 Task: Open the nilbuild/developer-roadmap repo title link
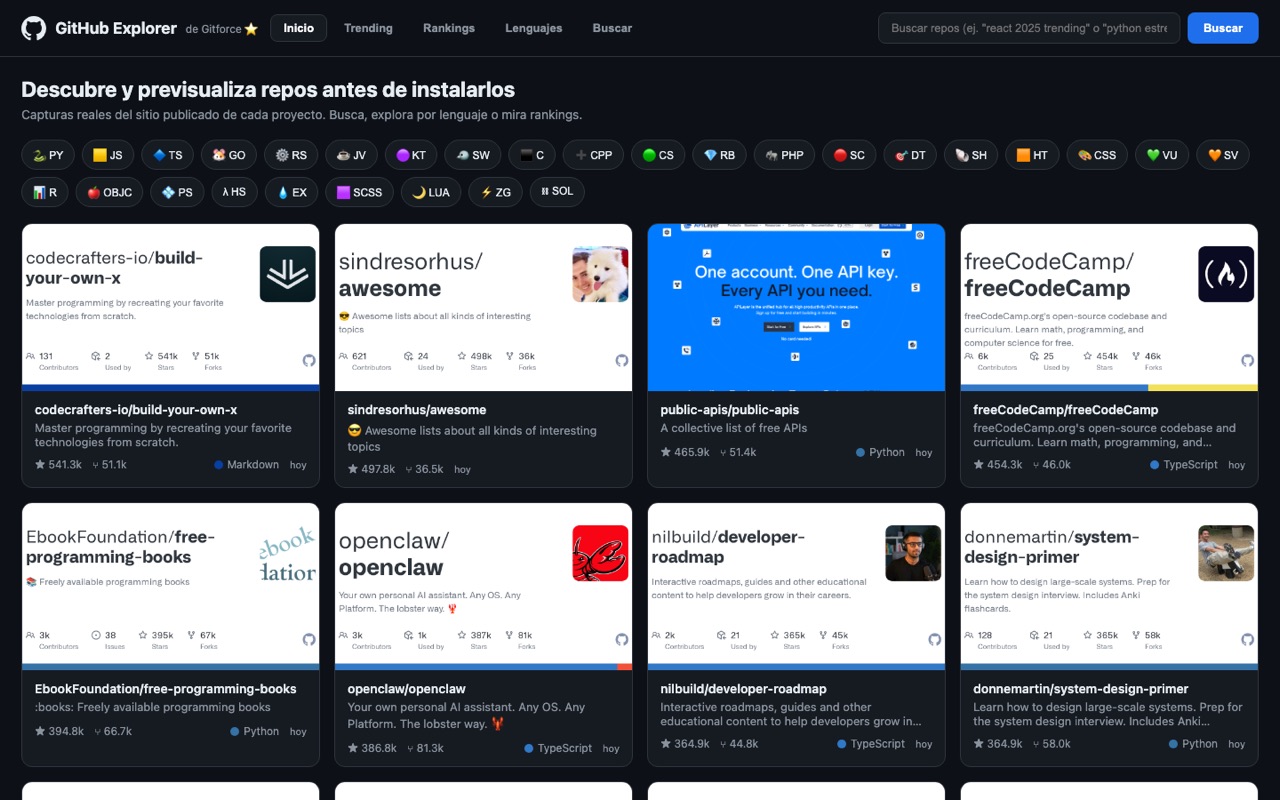743,688
